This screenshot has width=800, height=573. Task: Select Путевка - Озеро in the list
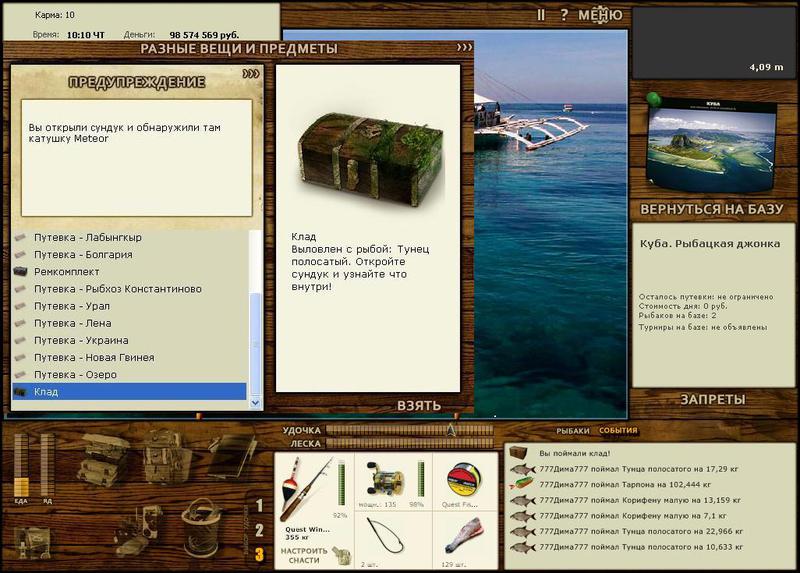129,375
